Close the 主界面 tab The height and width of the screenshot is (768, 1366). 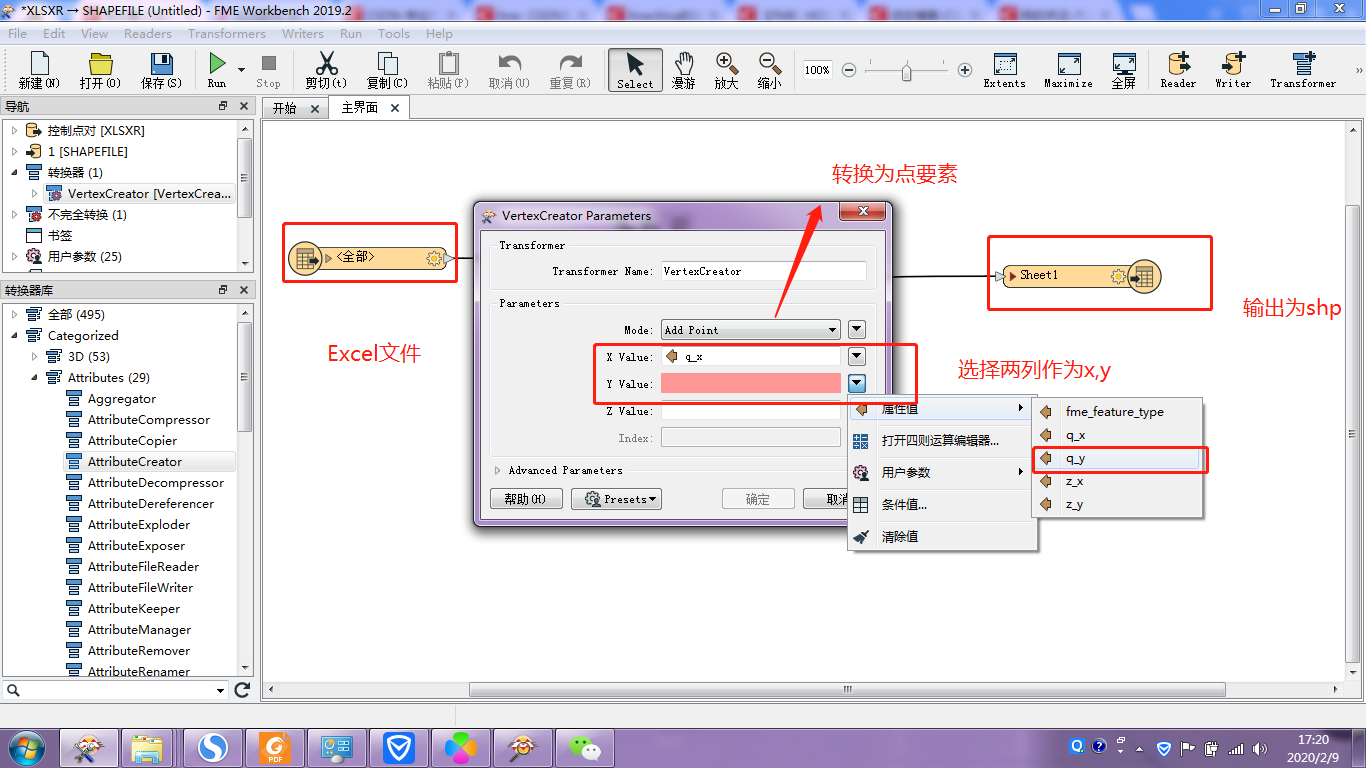(395, 108)
